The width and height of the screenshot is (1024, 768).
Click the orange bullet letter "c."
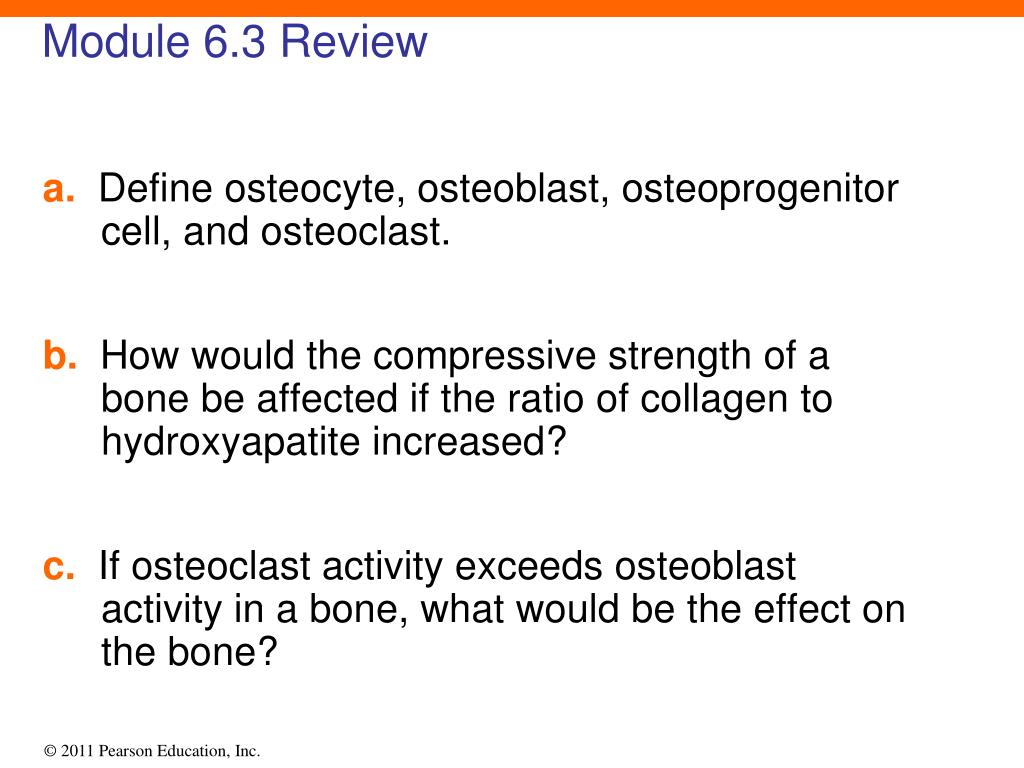[x=59, y=566]
